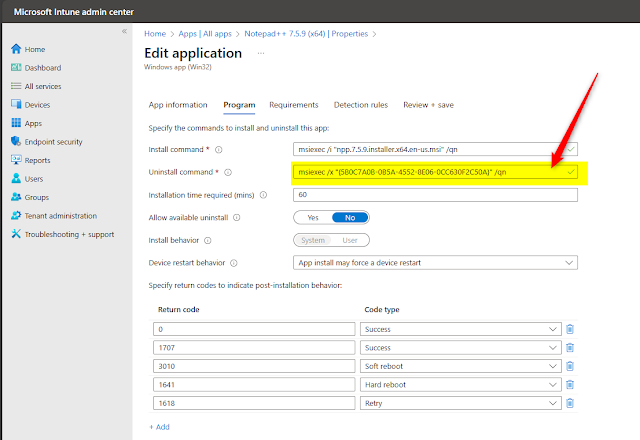Click return code field containing 3010

click(254, 366)
